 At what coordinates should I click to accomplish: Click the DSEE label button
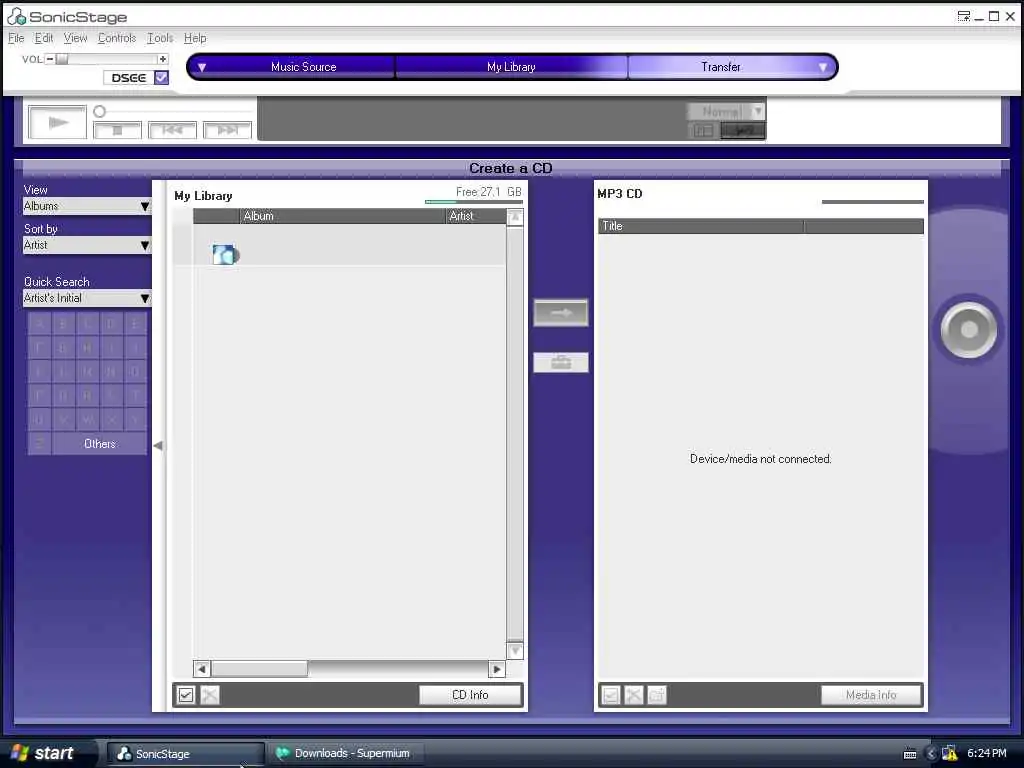129,78
